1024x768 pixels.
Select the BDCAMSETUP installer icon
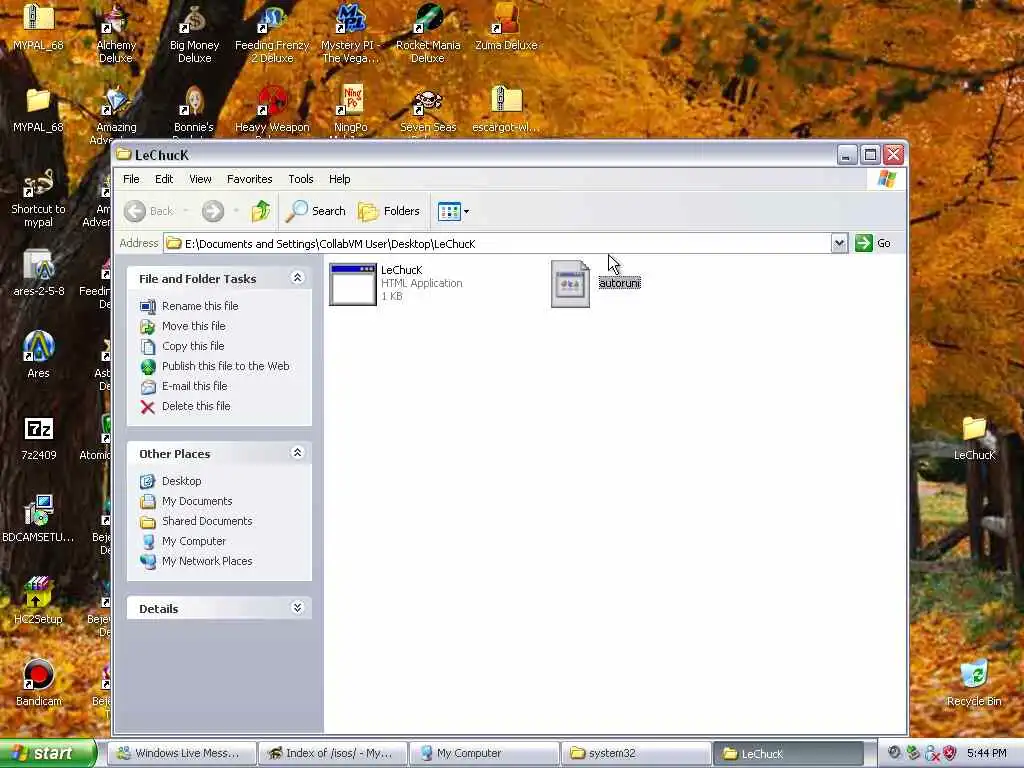[39, 519]
